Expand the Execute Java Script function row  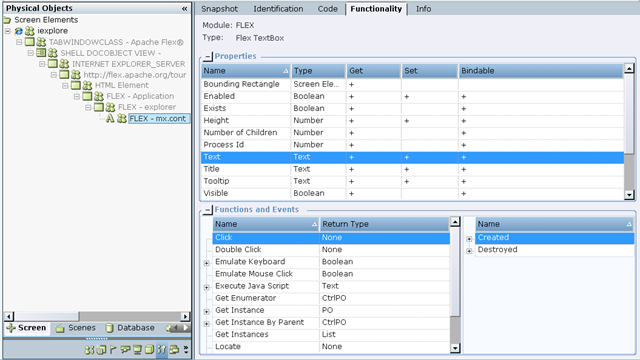(207, 287)
